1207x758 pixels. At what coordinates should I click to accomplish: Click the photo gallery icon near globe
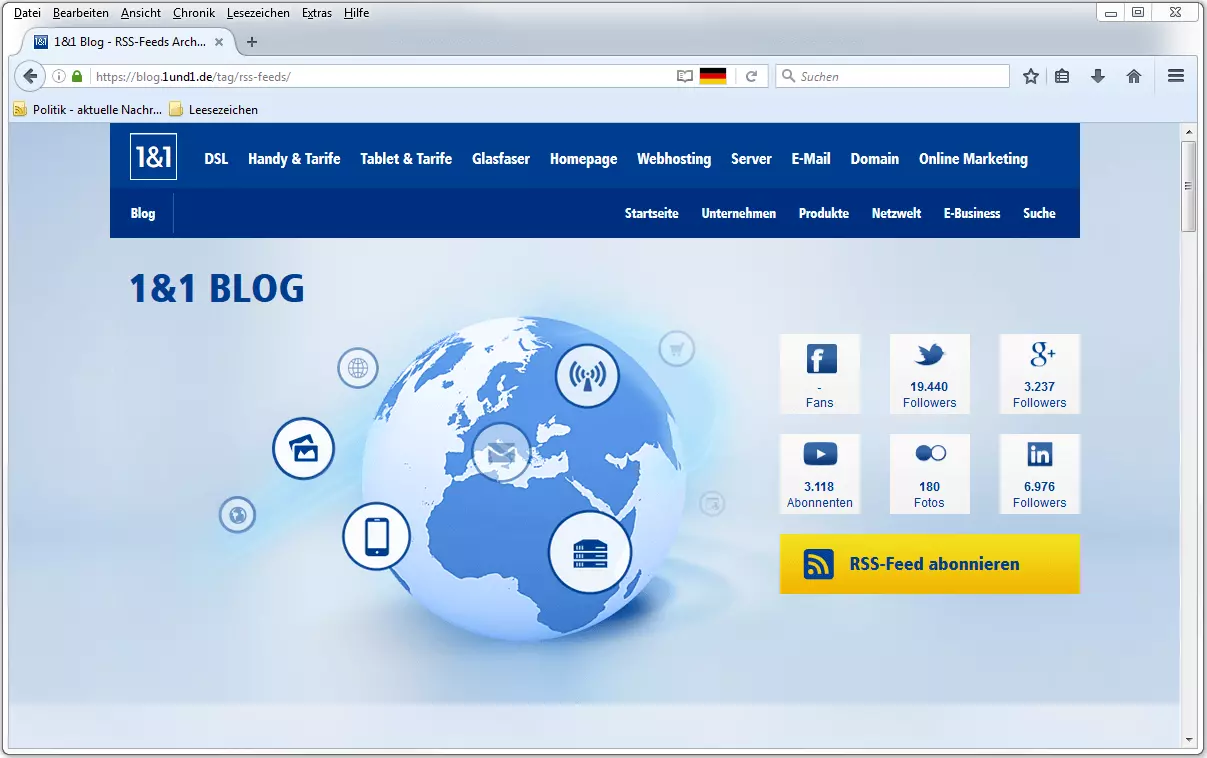point(303,449)
